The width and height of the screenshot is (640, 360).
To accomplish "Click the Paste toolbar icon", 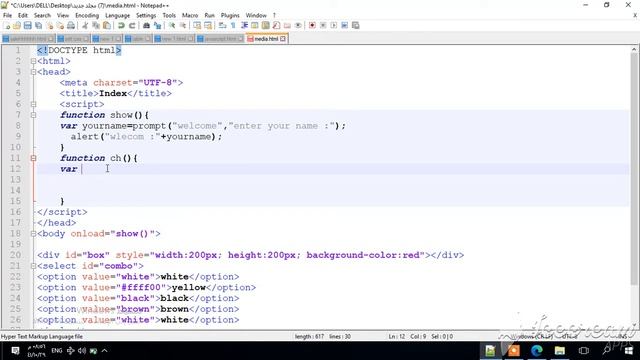I will point(107,25).
